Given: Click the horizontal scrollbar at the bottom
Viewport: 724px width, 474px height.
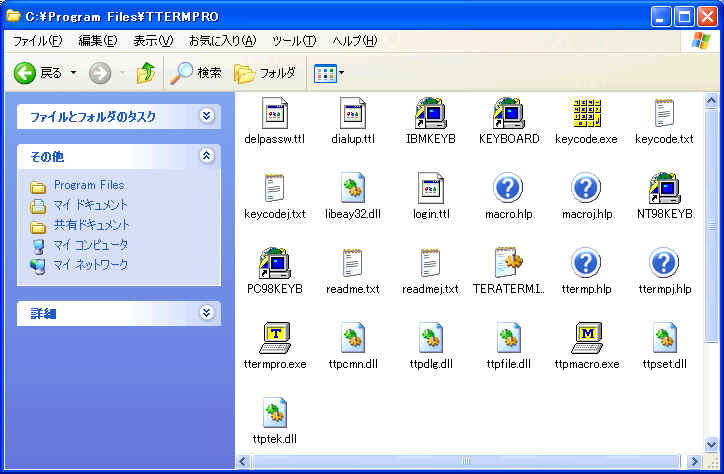Looking at the screenshot, I should click(x=470, y=461).
